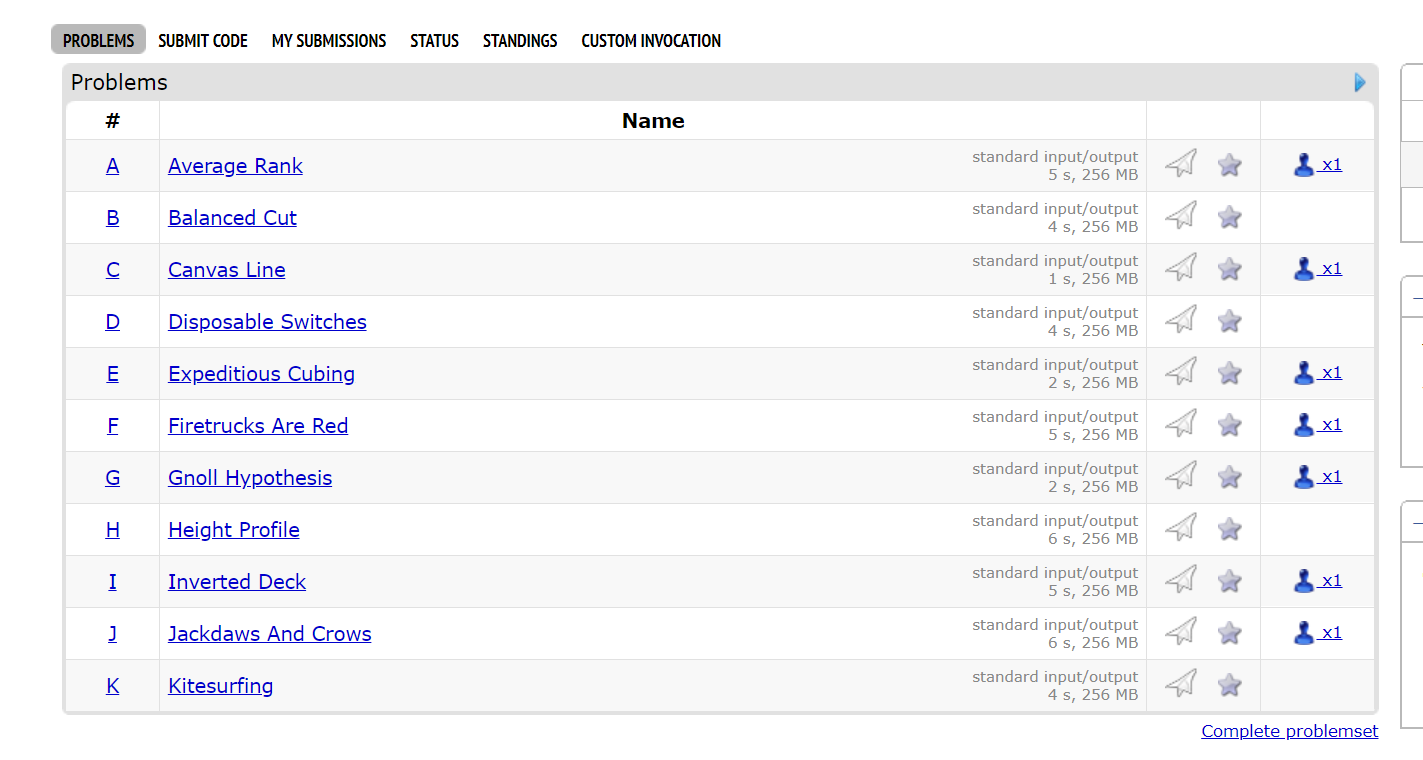The width and height of the screenshot is (1423, 760).
Task: Star the Disposable Switches problem
Action: pyautogui.click(x=1230, y=320)
